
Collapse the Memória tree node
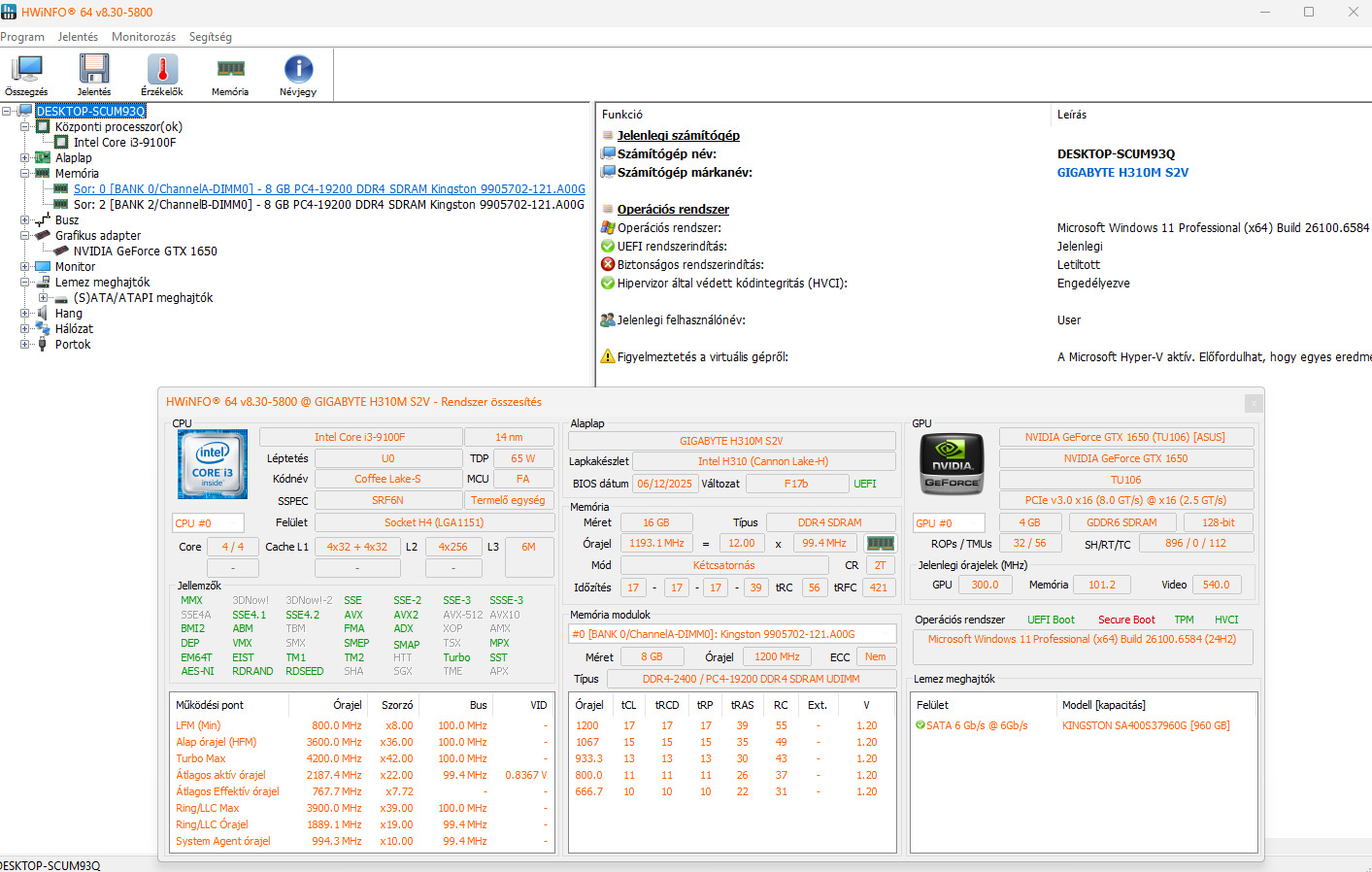[x=25, y=173]
